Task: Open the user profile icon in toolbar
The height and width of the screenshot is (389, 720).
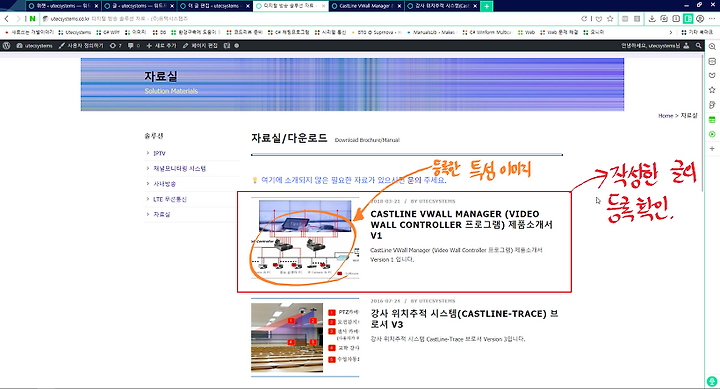Action: click(x=700, y=19)
